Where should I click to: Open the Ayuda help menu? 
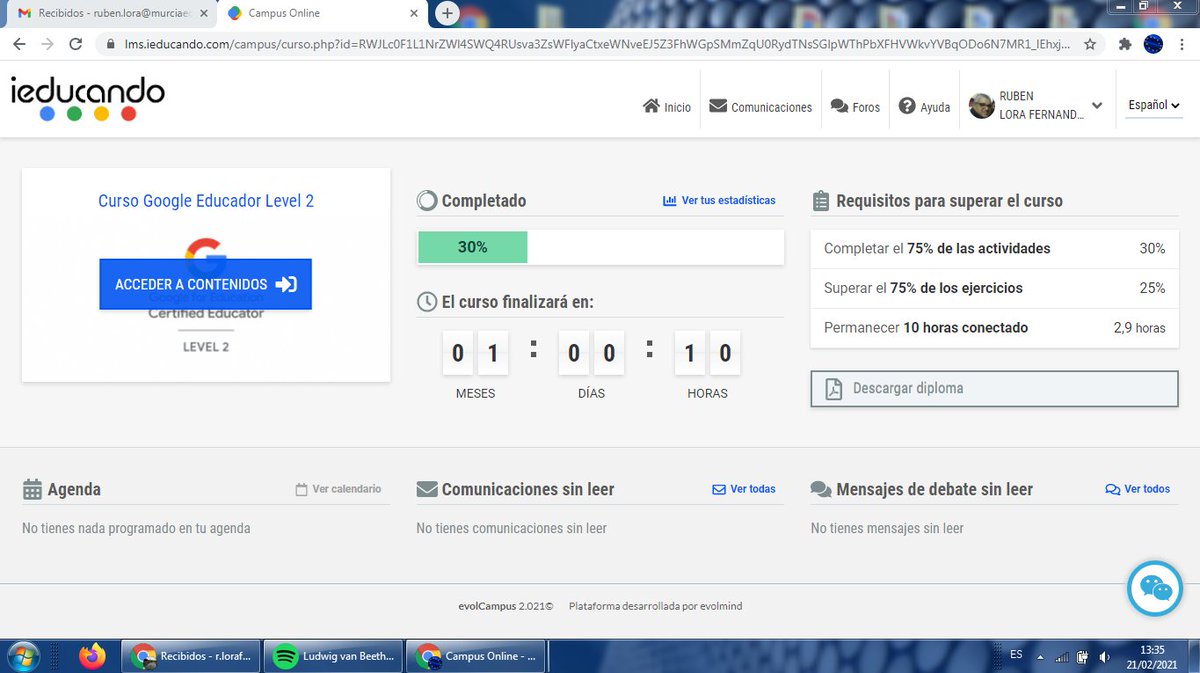pos(924,107)
